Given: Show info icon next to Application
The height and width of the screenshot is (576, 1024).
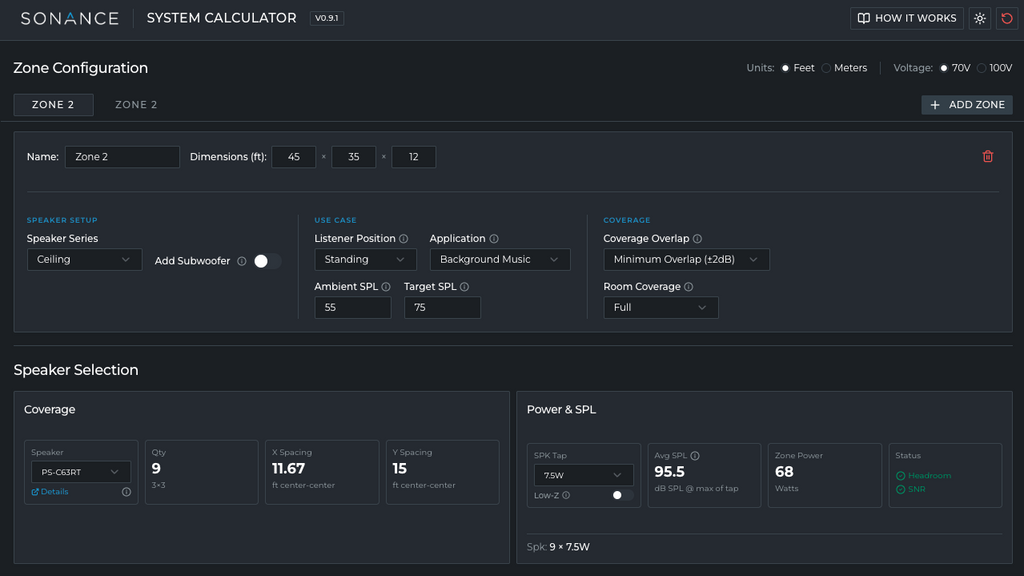Looking at the screenshot, I should [494, 239].
